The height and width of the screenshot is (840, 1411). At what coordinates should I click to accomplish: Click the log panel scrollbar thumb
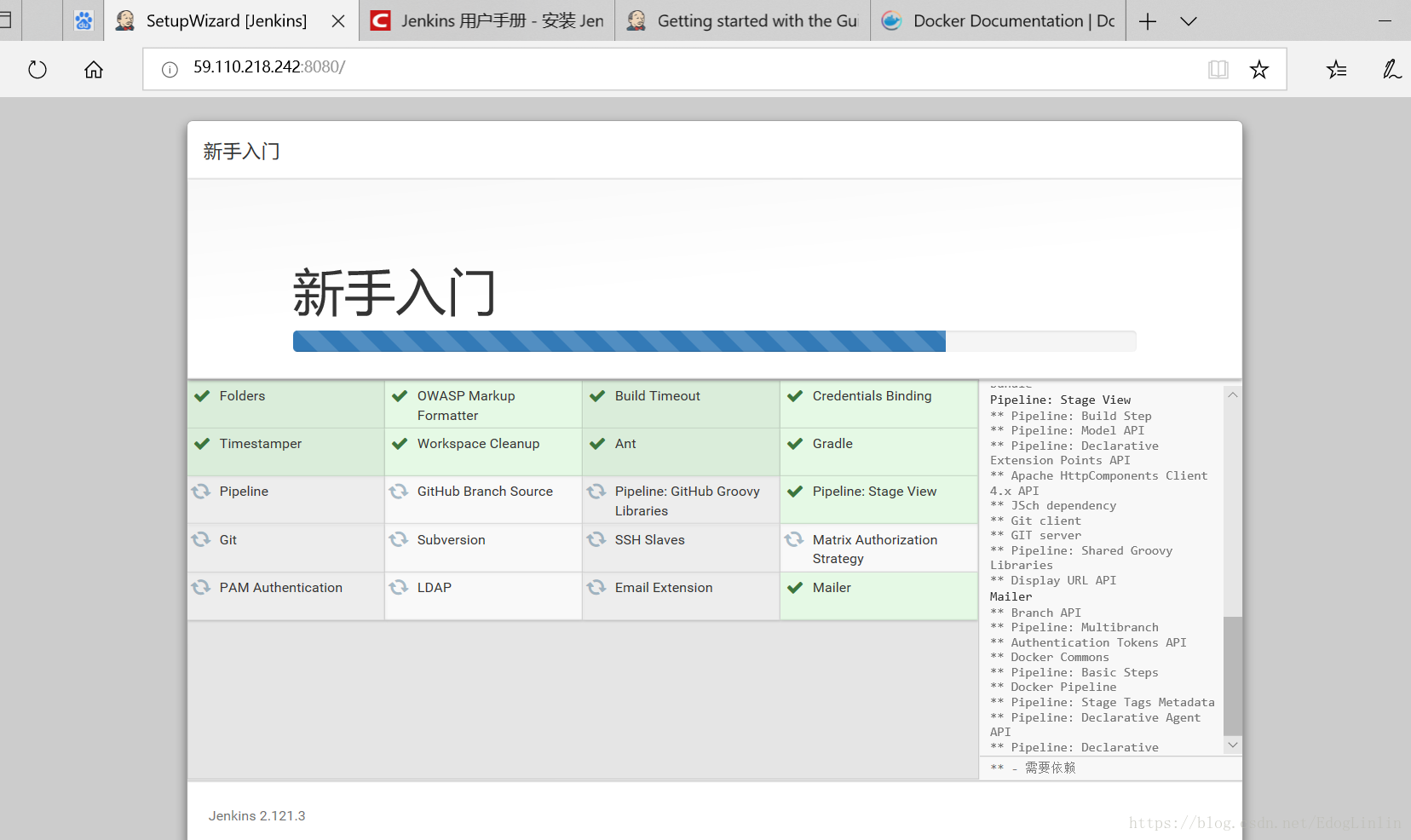pyautogui.click(x=1232, y=676)
